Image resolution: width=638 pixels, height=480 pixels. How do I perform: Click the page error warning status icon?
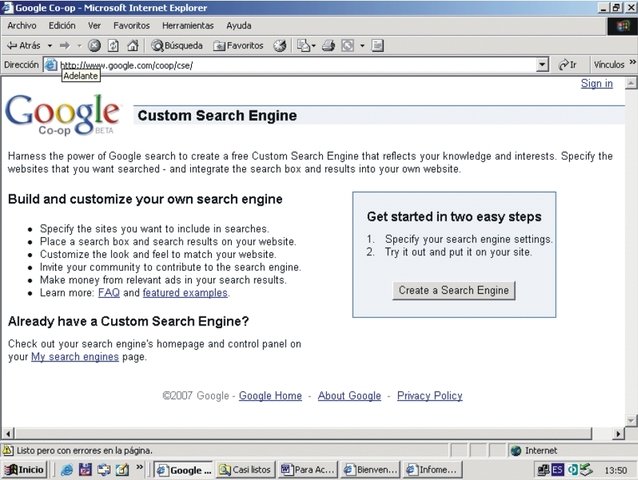(x=8, y=450)
